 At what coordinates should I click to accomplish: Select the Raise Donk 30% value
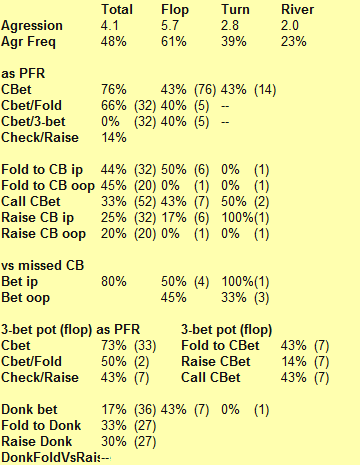[x=114, y=442]
